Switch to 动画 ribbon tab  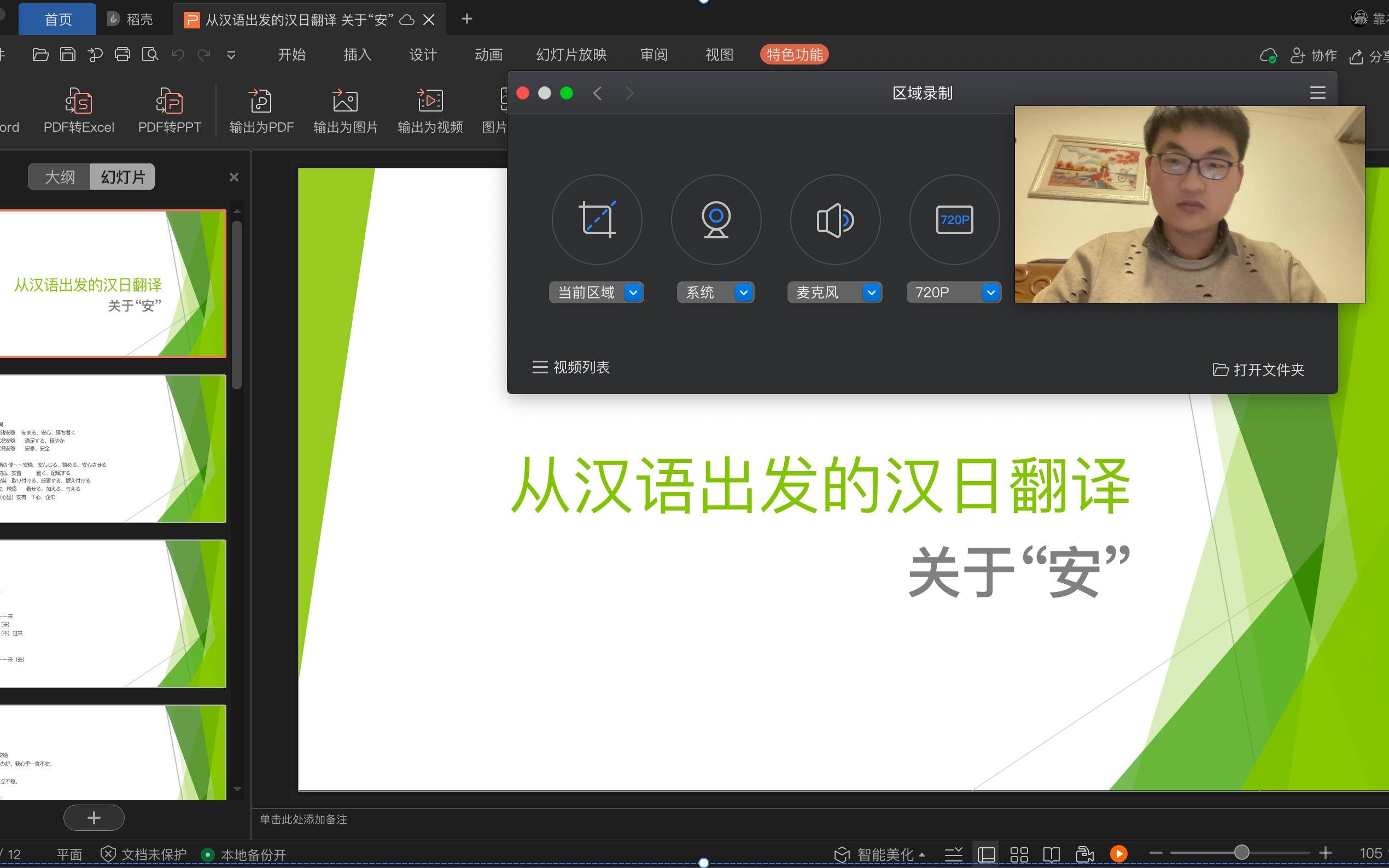489,55
